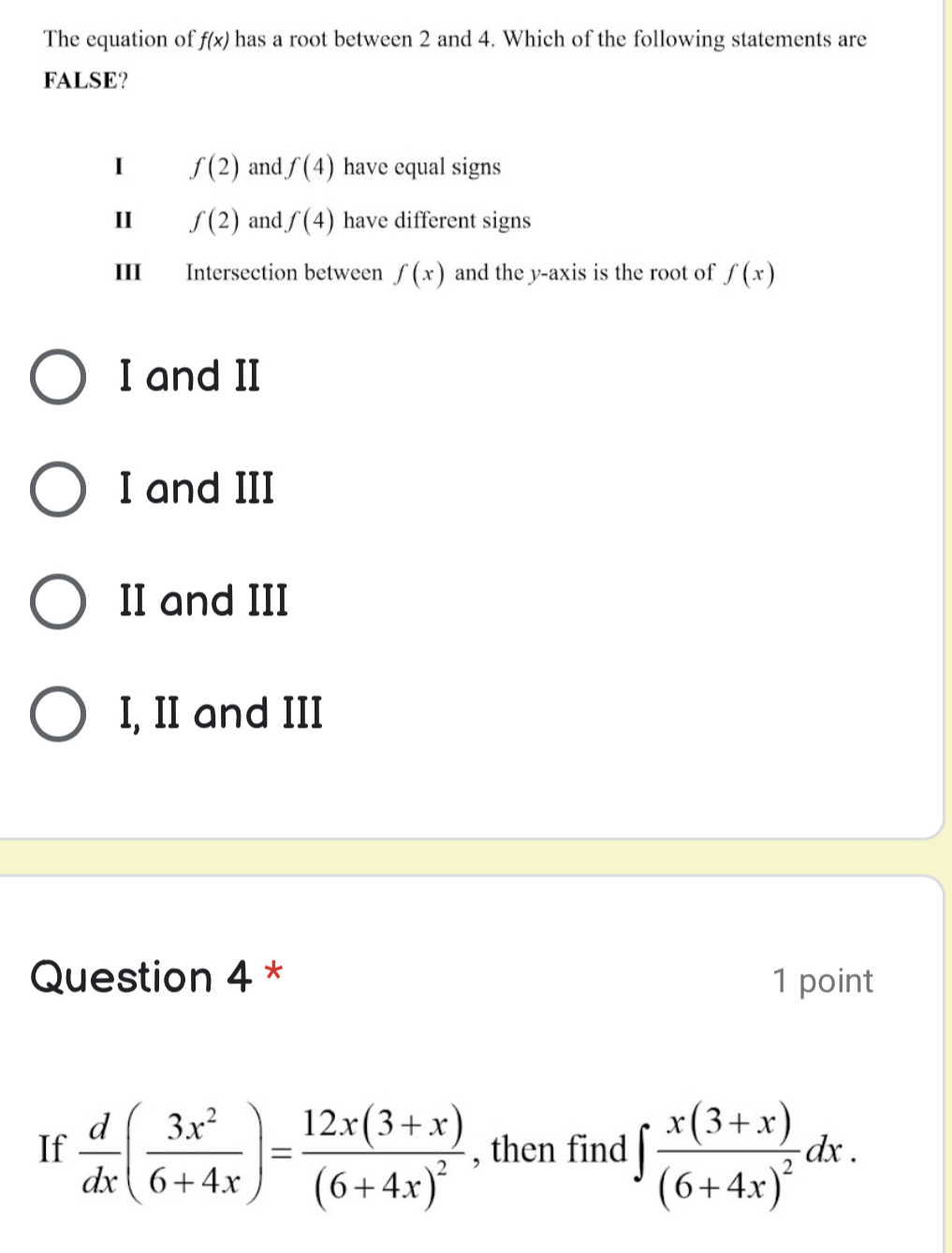Choose the "I and III" radio circle
Viewport: 952px width, 1253px height.
coord(58,490)
